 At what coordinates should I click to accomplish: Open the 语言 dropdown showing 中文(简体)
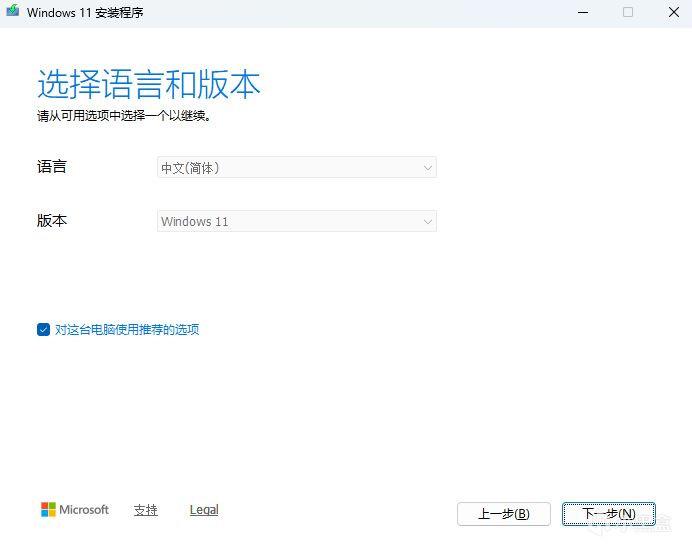[x=297, y=167]
